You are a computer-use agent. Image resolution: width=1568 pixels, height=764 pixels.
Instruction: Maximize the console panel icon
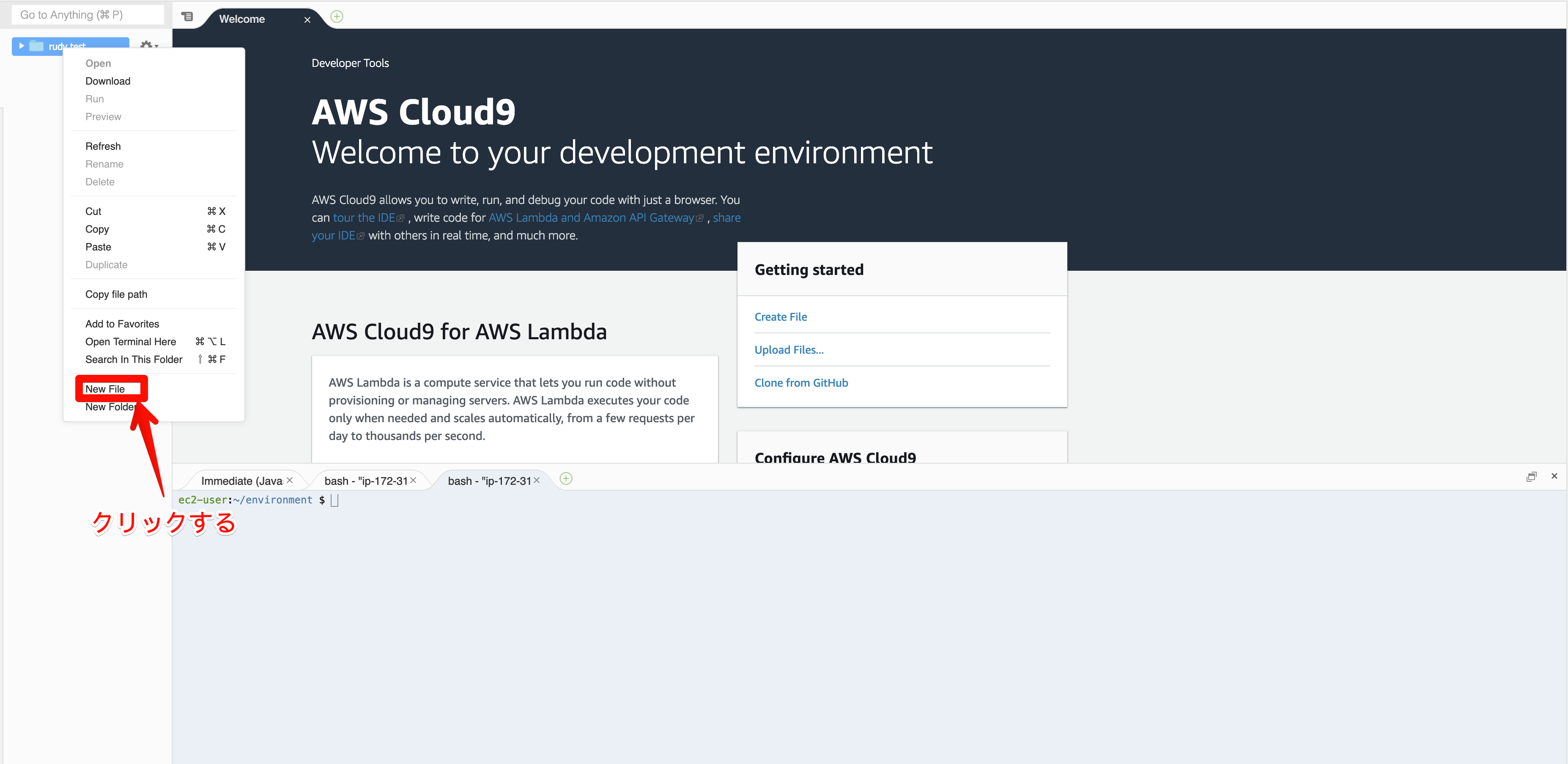1532,477
